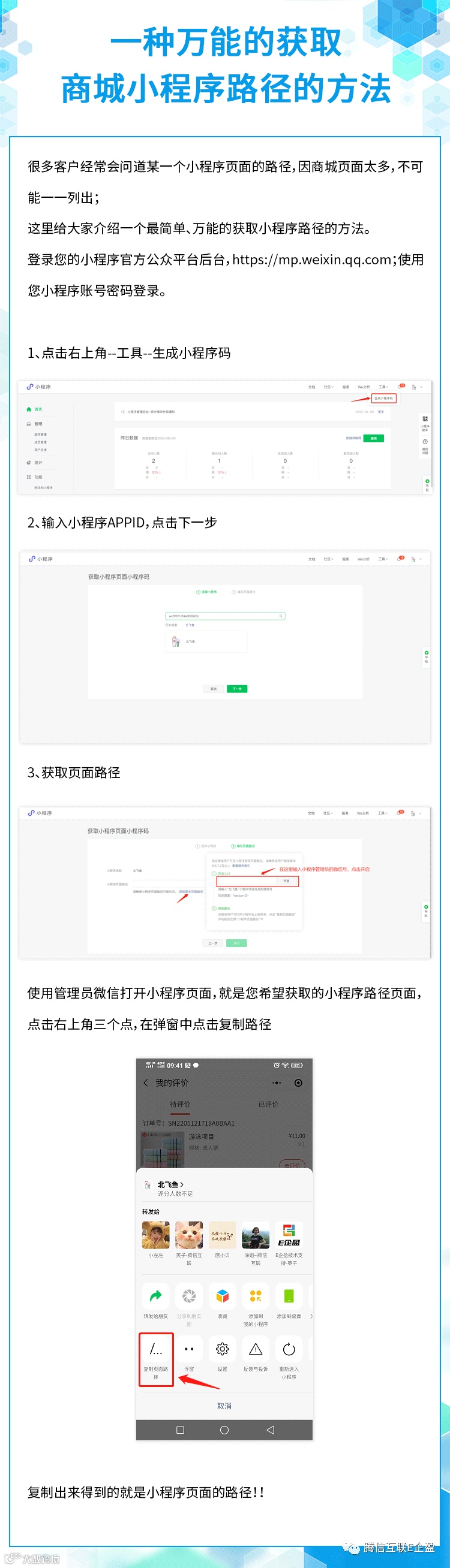Open 社区 dropdown in step-two screenshot

click(x=328, y=559)
